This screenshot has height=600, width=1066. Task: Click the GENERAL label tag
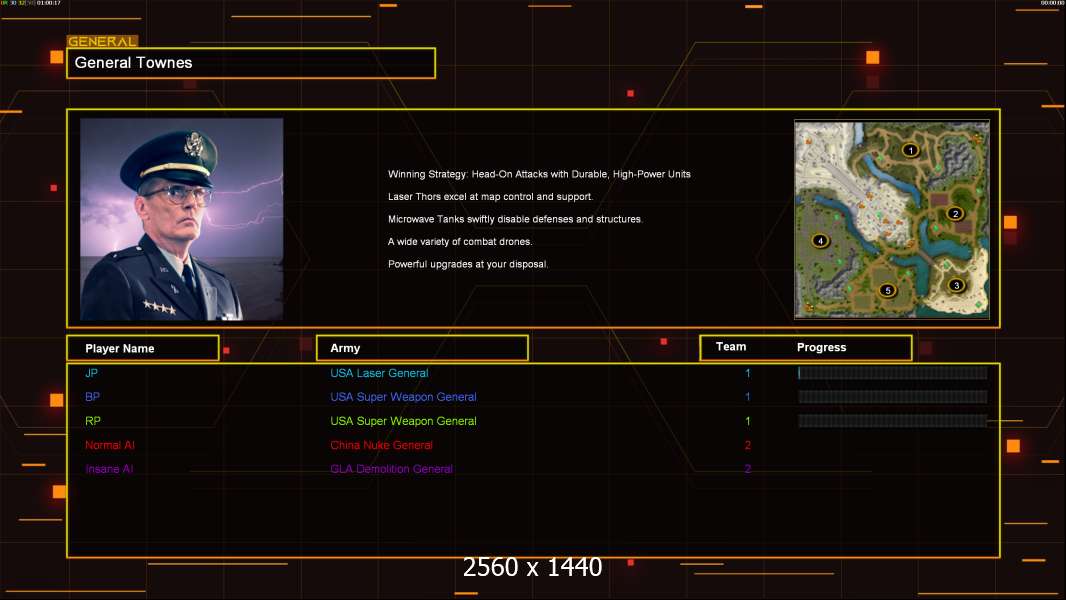coord(102,41)
